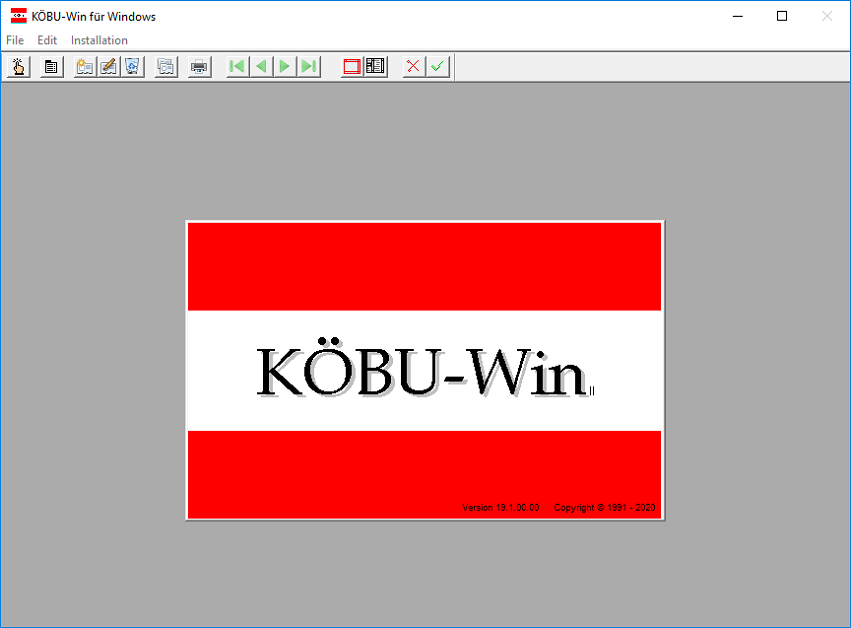Screen dimensions: 851x628
Task: Click the copy/duplicate record icon
Action: point(166,67)
